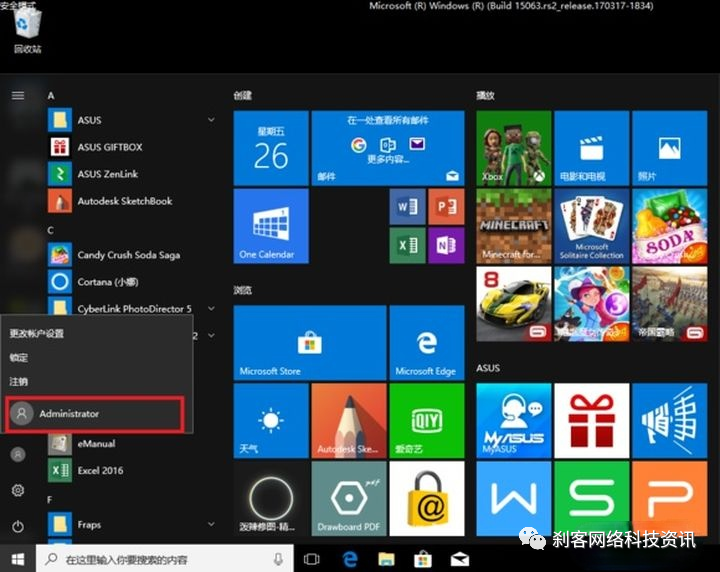Open the padlock @ mail tile
720x572 pixels.
(x=427, y=499)
